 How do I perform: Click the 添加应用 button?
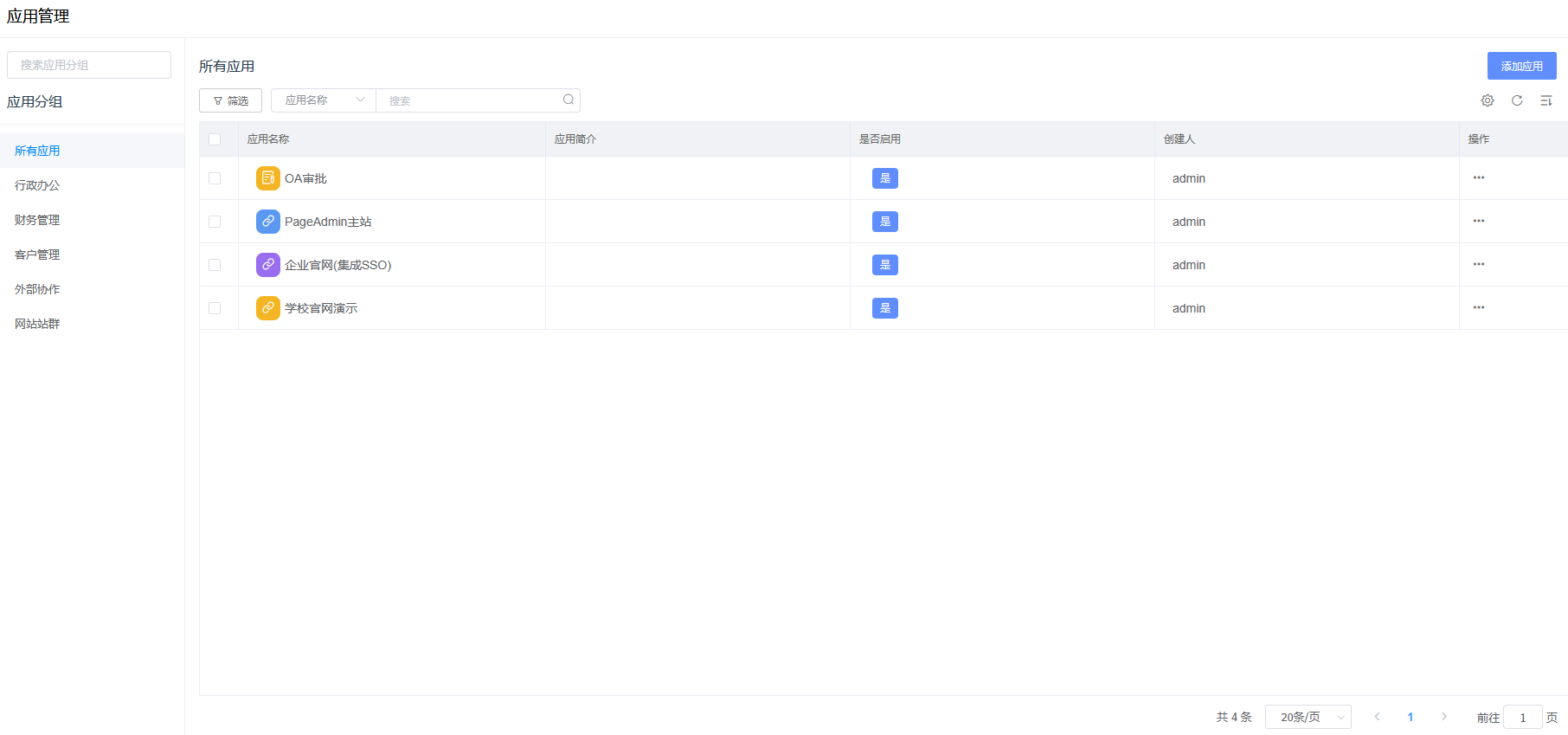coord(1521,66)
